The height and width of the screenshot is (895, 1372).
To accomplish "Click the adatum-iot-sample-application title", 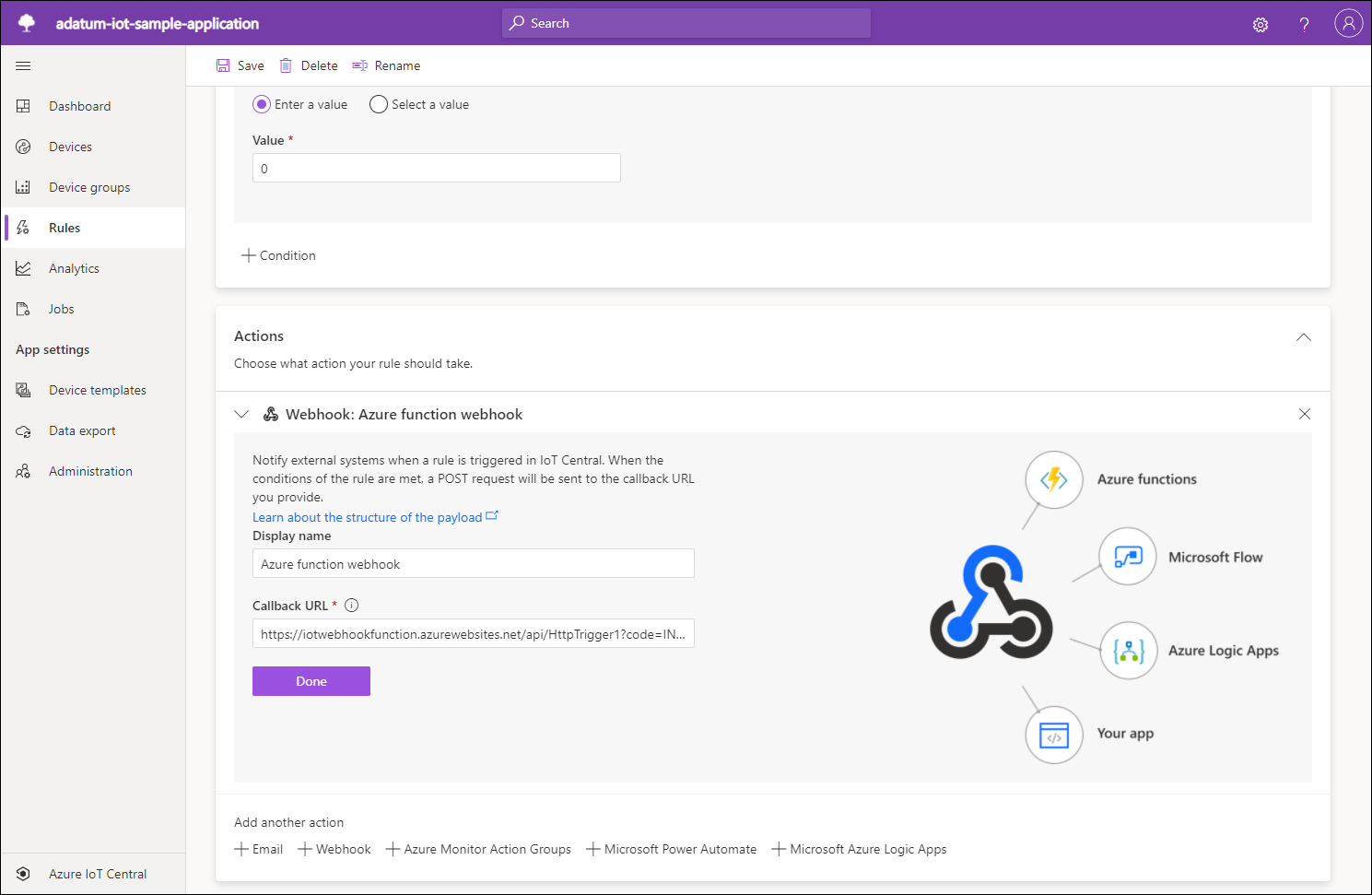I will pyautogui.click(x=158, y=23).
